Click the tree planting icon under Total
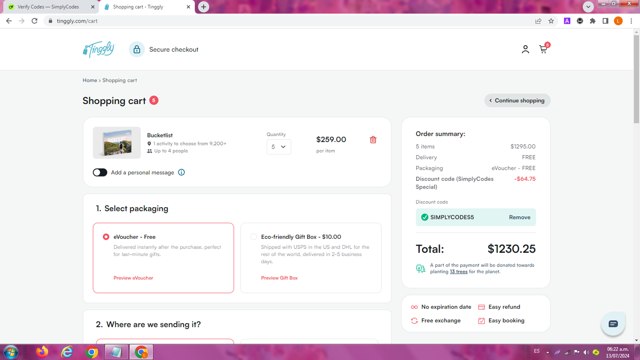Image resolution: width=640 pixels, height=360 pixels. (420, 268)
